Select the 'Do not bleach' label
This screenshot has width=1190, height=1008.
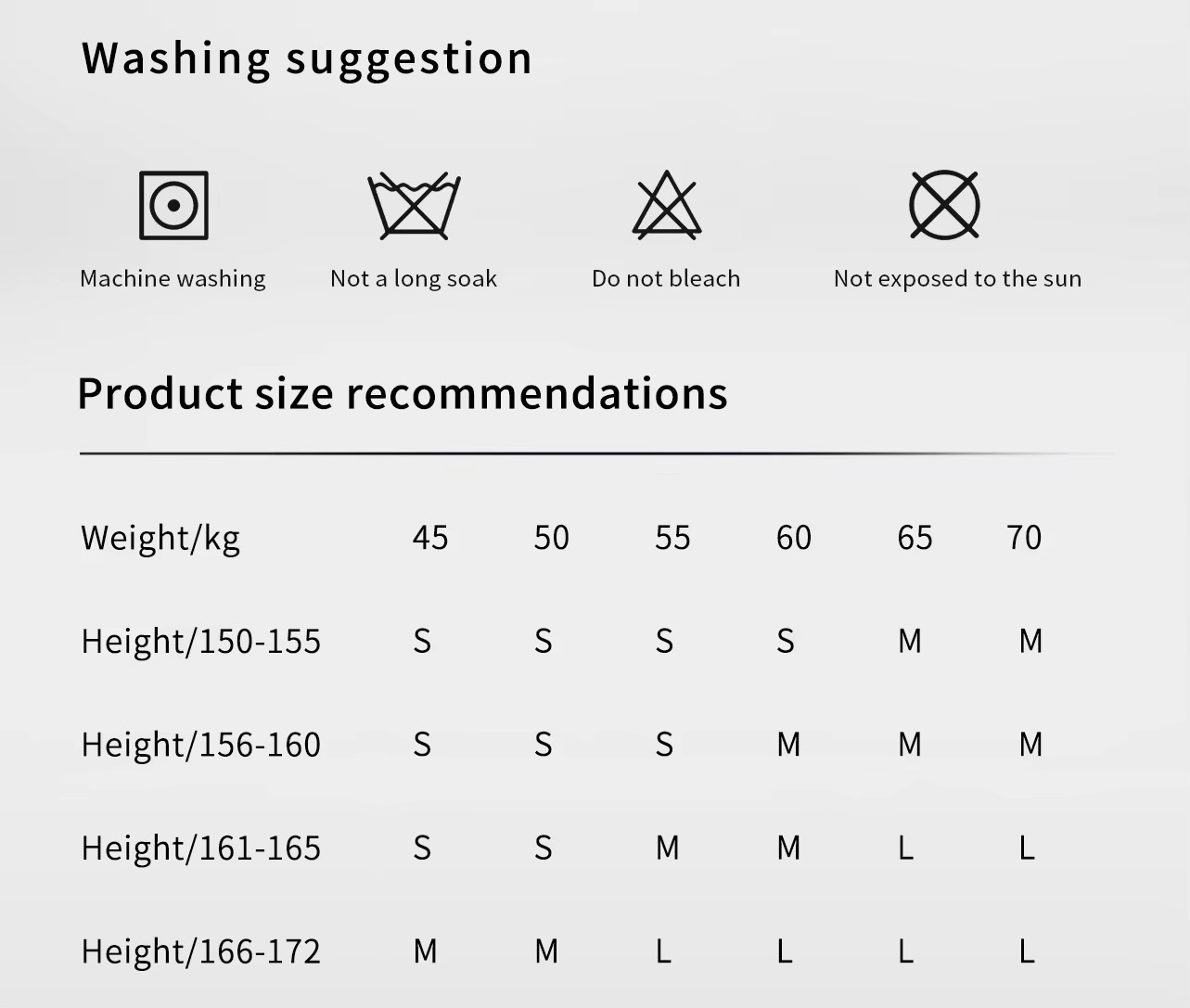coord(666,278)
